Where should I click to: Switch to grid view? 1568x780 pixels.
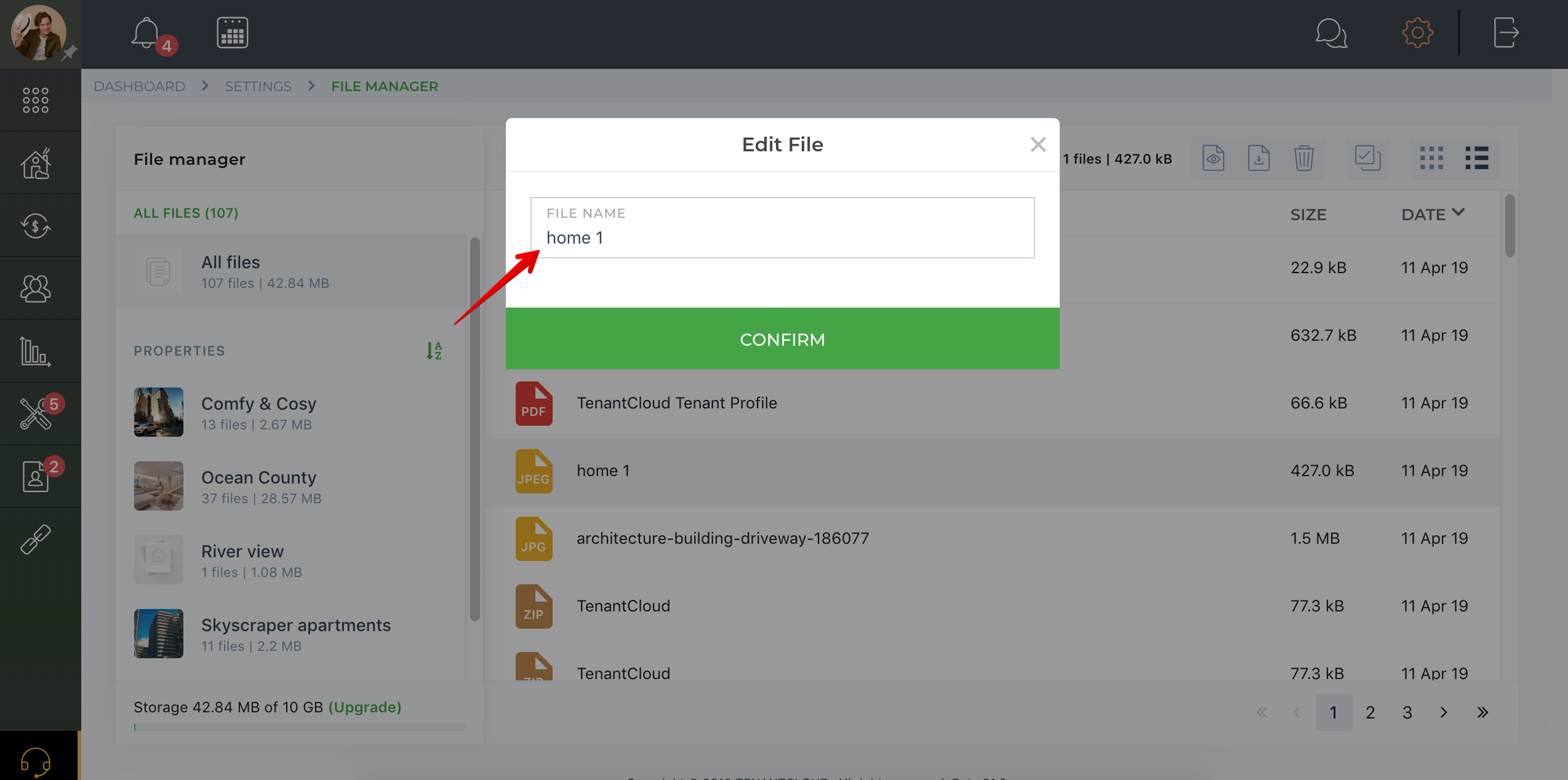click(x=1431, y=158)
